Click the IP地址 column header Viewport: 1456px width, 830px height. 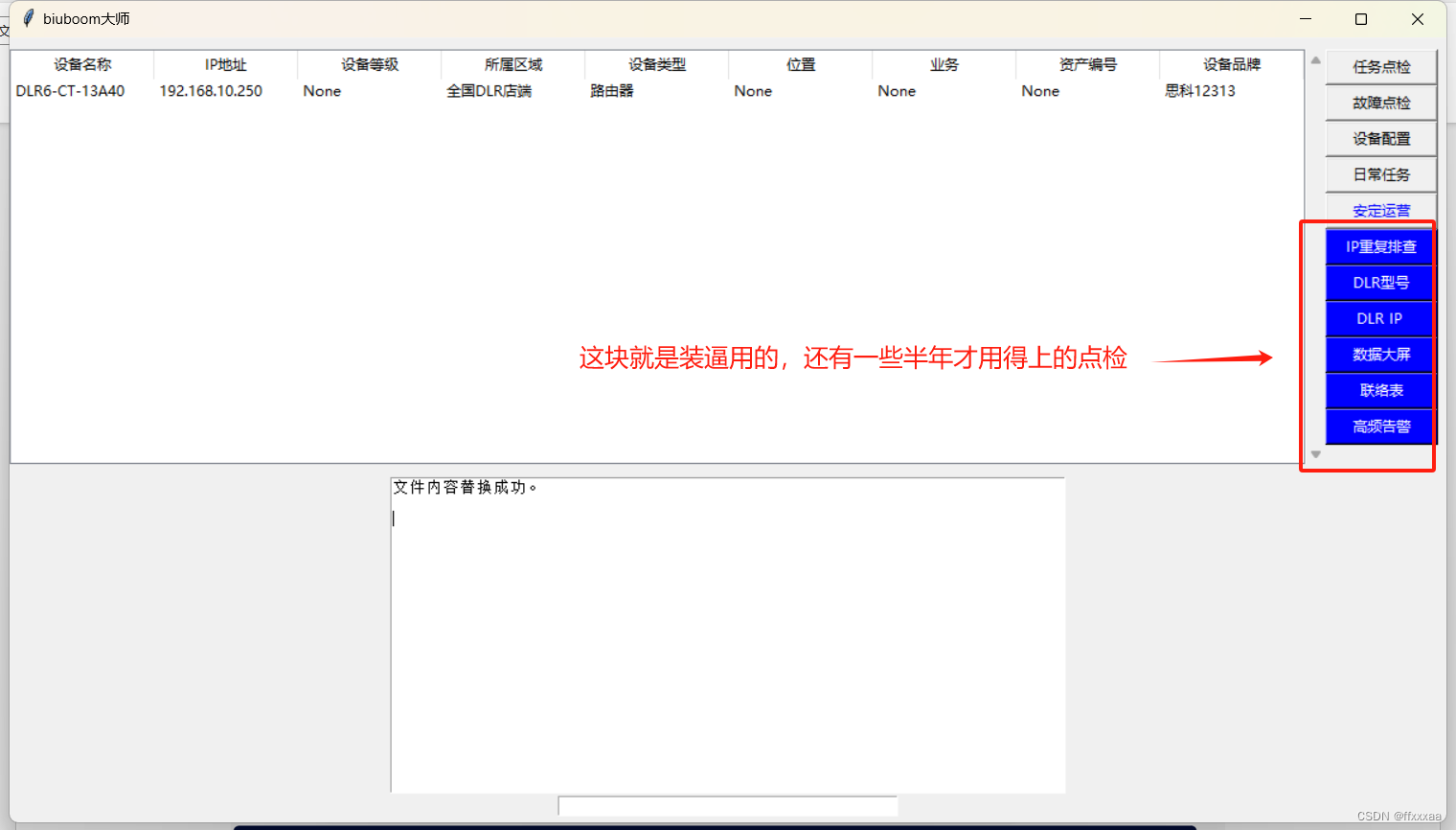226,64
